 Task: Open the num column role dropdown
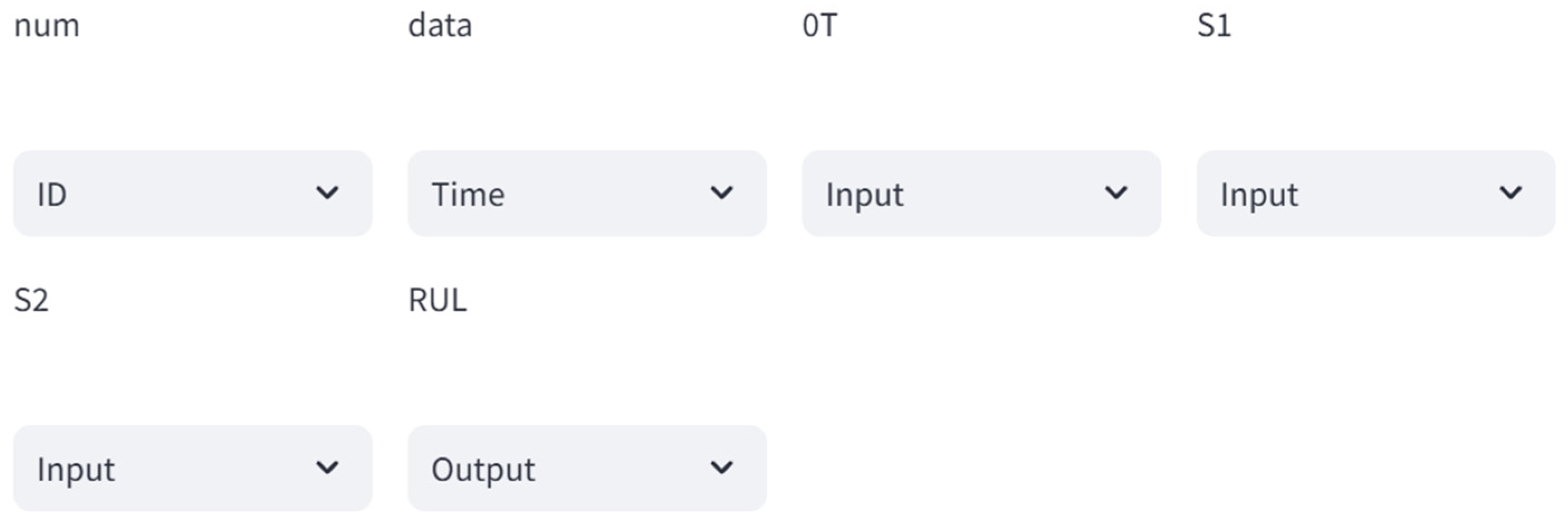point(193,193)
